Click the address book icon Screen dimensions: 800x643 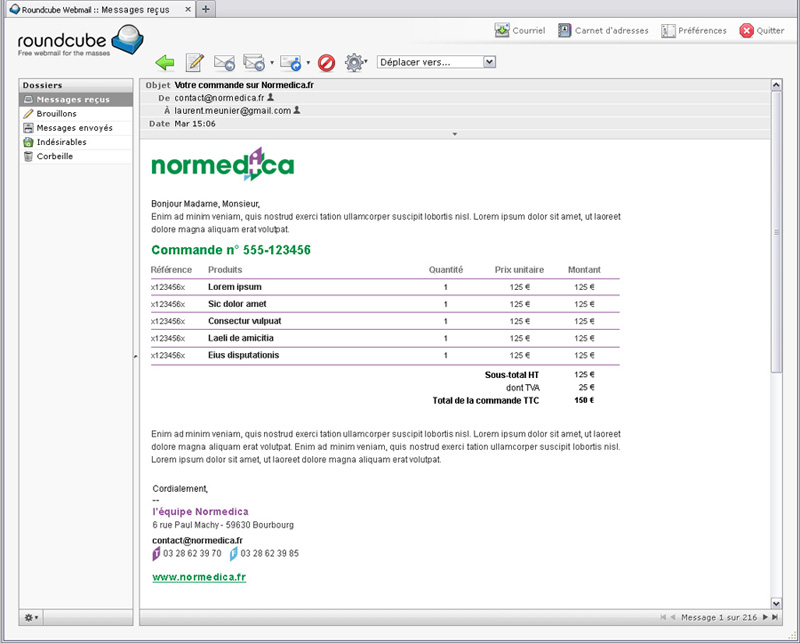pyautogui.click(x=564, y=30)
